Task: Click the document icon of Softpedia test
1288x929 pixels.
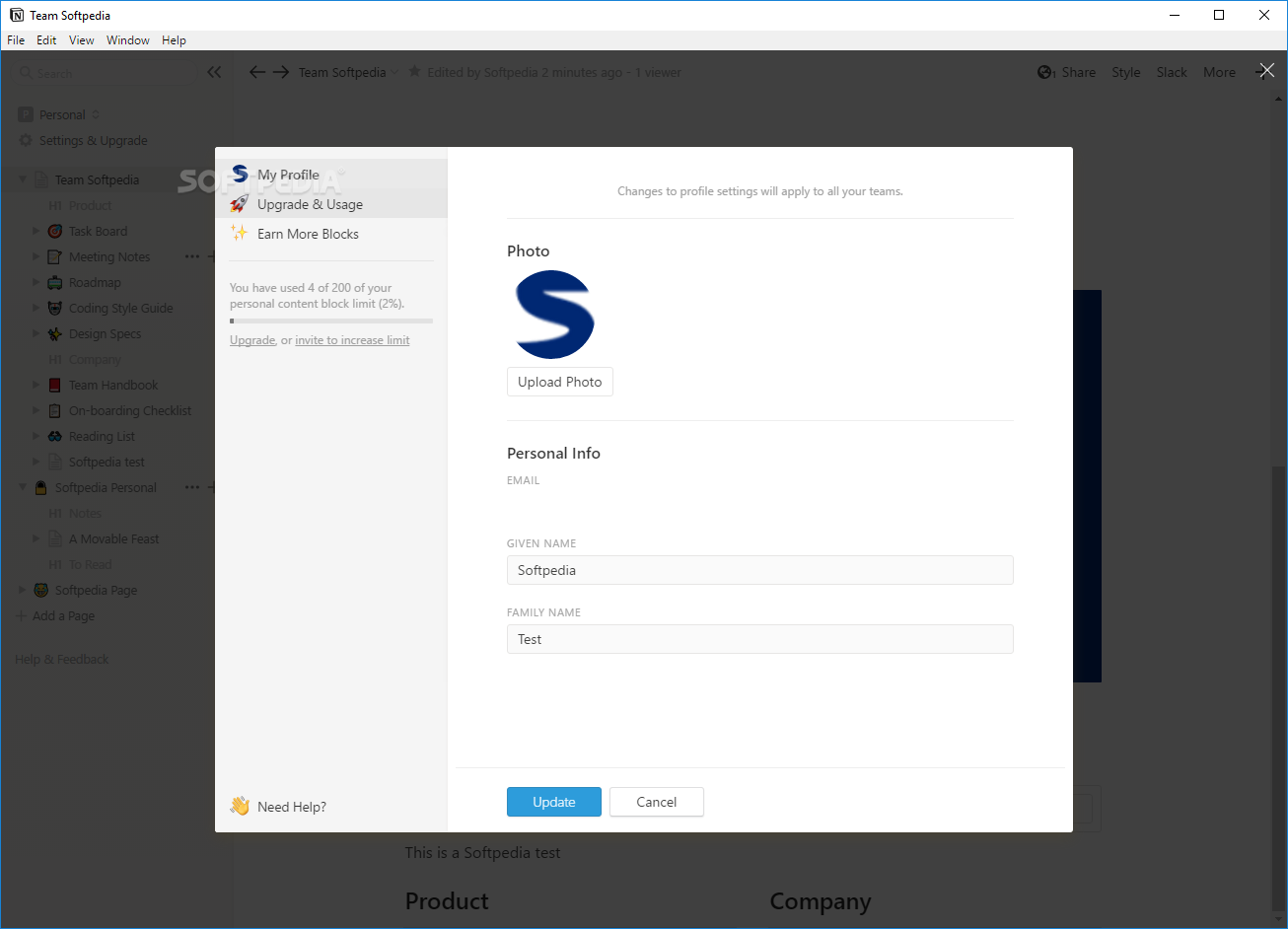Action: (55, 462)
